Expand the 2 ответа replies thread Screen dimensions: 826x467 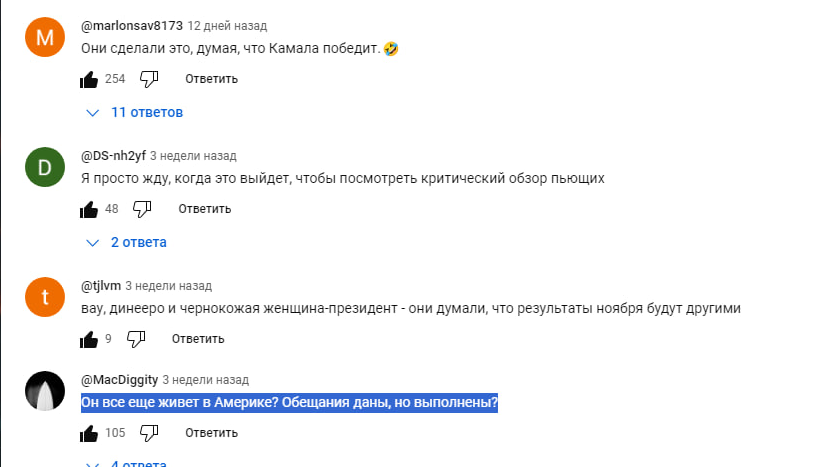pyautogui.click(x=127, y=242)
